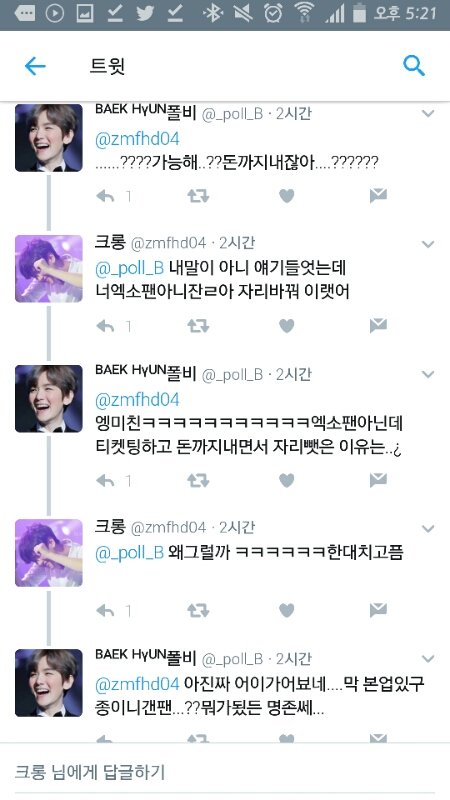View 크롱's purple profile picture in 내말이 tweet
This screenshot has height=800, width=450.
pyautogui.click(x=48, y=268)
